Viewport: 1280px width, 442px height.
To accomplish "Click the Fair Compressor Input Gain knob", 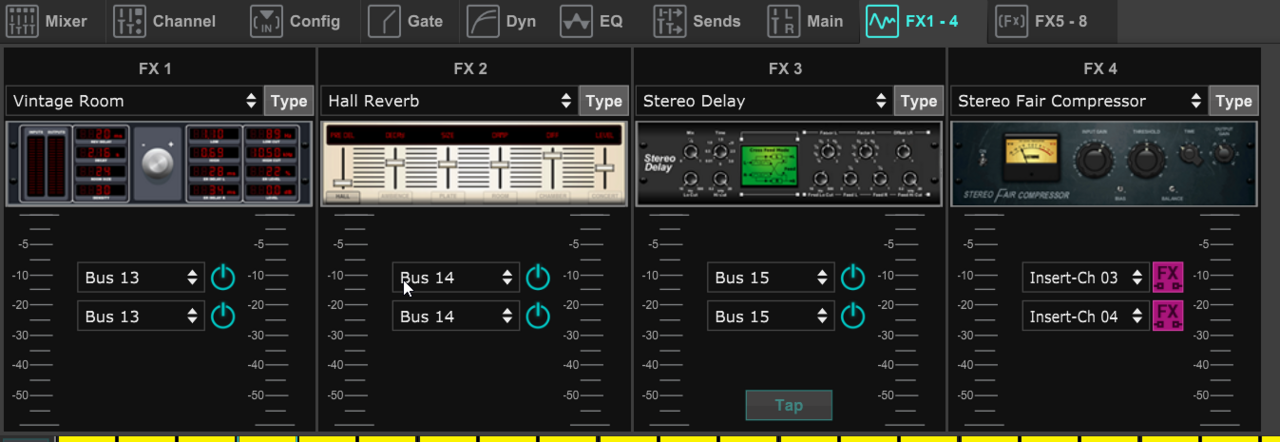I will (x=1095, y=160).
